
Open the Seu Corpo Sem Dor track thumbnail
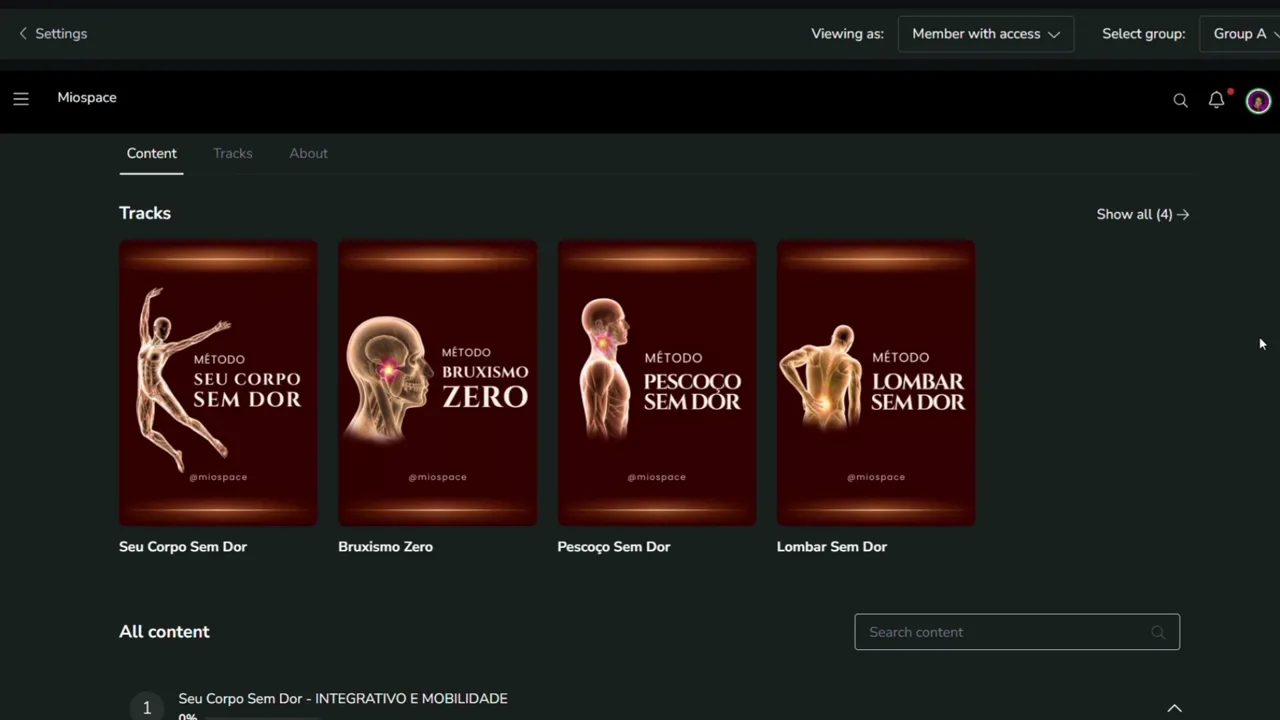click(x=218, y=383)
